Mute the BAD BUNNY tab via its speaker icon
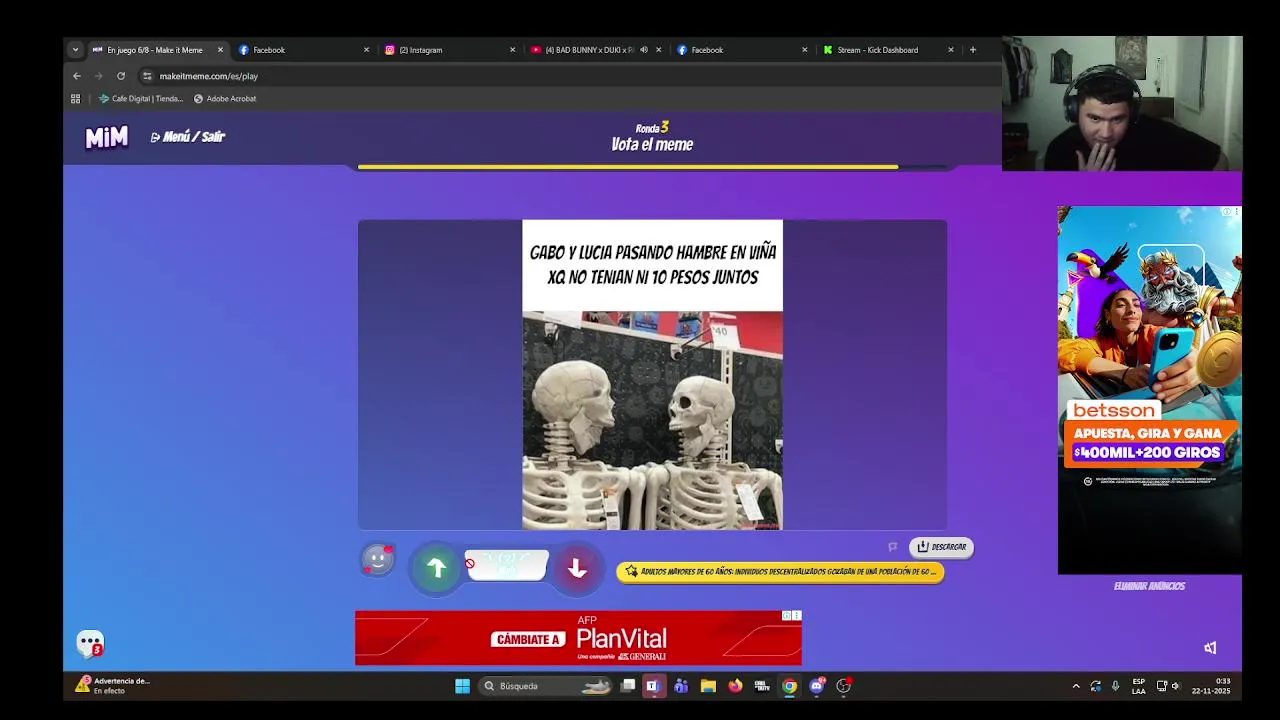 tap(644, 50)
